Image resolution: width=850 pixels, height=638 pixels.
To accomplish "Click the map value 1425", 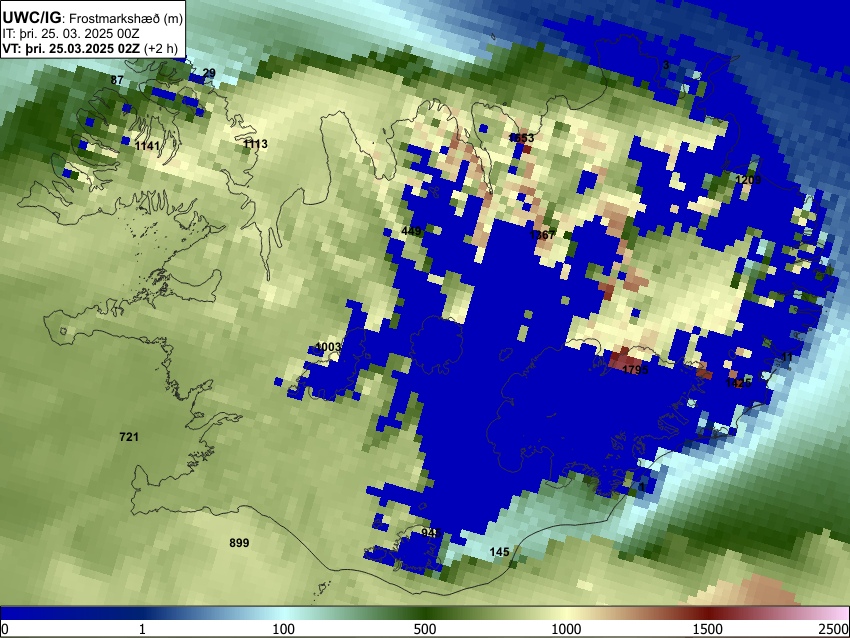I will tap(738, 383).
